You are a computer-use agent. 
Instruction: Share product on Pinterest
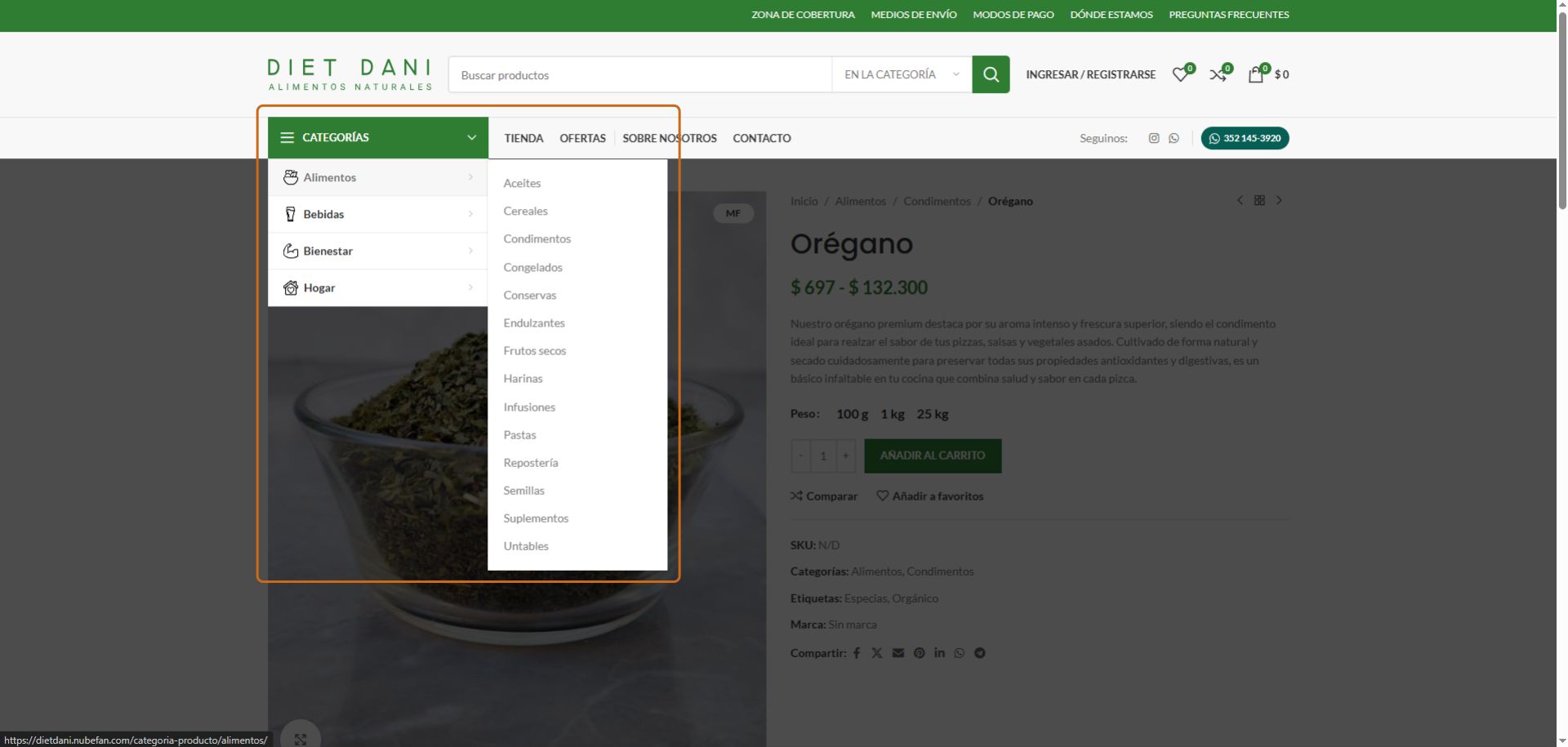[919, 653]
